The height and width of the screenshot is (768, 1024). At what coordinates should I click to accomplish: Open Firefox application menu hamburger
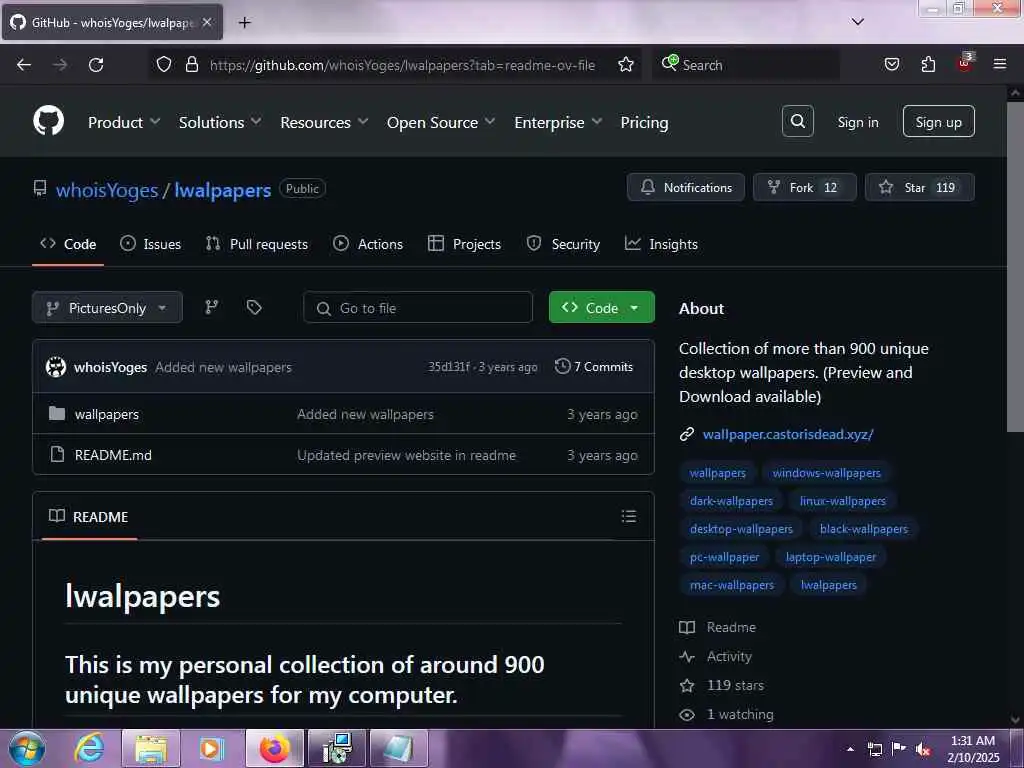click(999, 64)
